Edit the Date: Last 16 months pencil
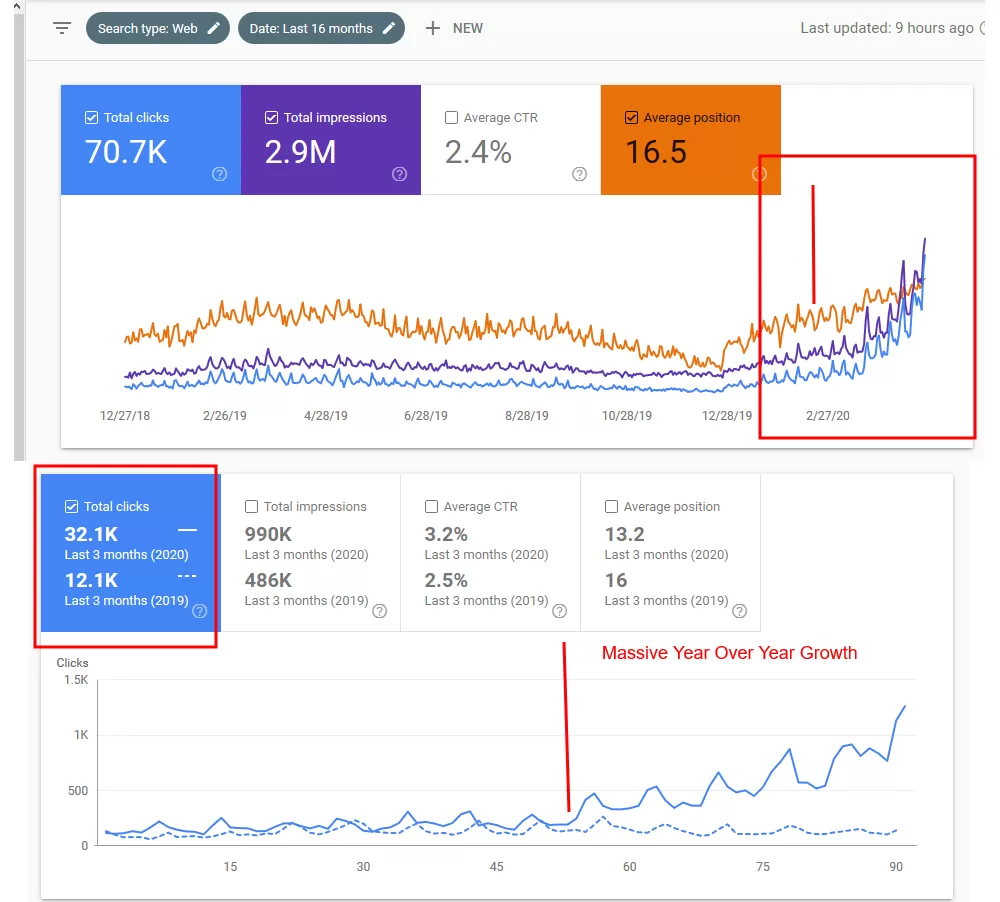The width and height of the screenshot is (1000, 902). pyautogui.click(x=389, y=28)
